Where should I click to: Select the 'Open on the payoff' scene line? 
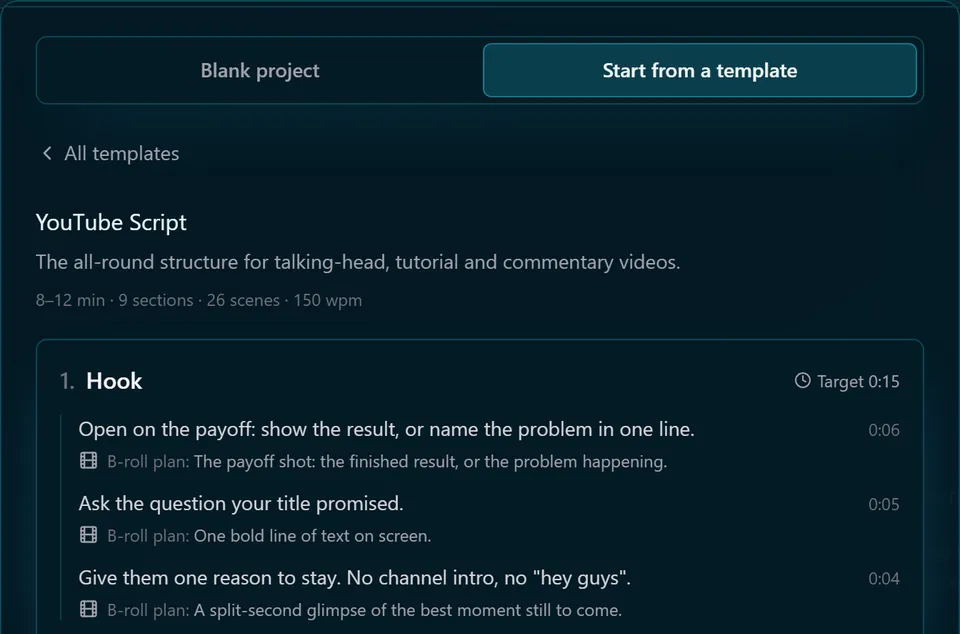point(386,430)
